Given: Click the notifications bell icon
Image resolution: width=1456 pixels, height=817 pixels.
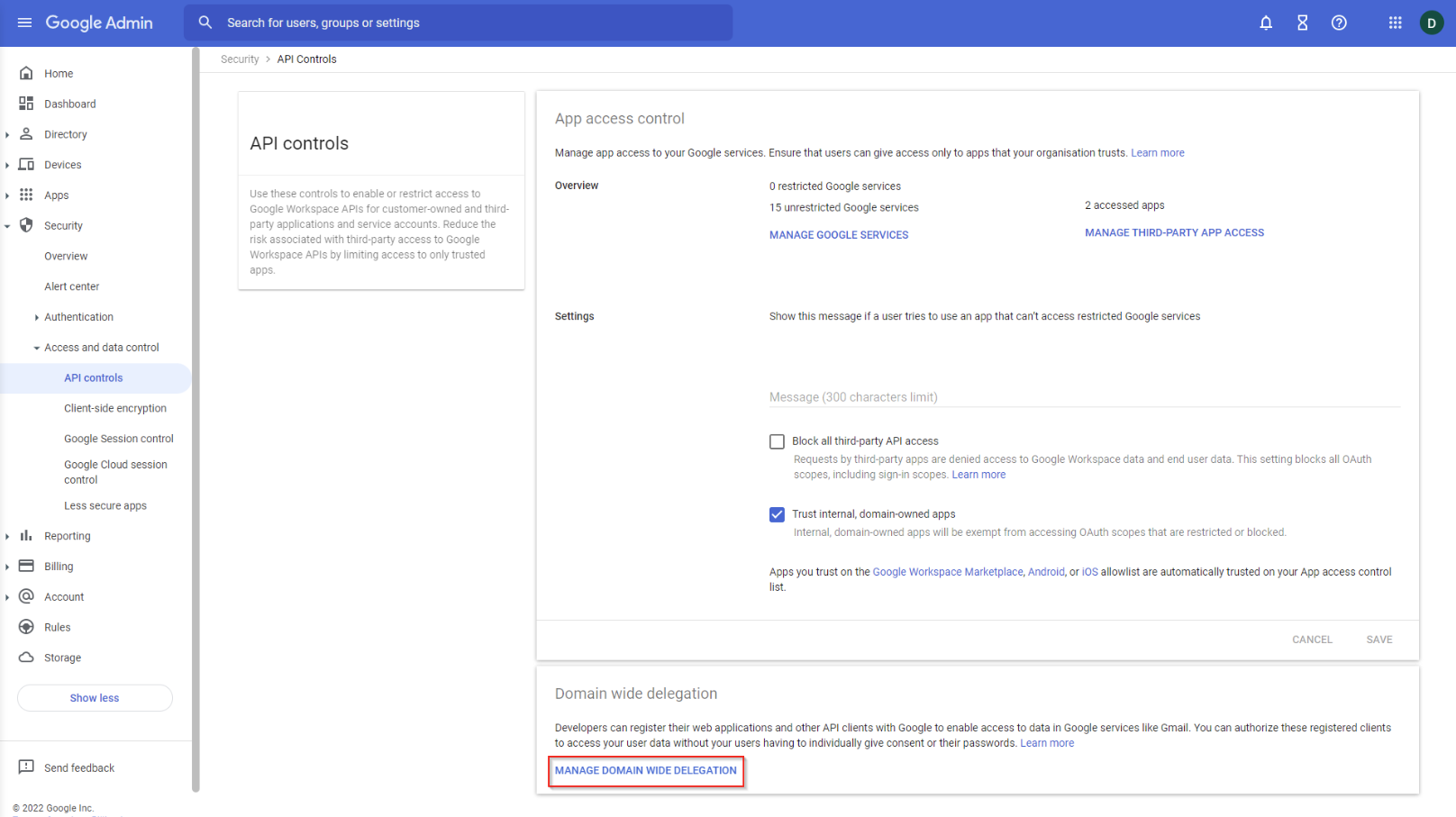Looking at the screenshot, I should click(x=1266, y=23).
